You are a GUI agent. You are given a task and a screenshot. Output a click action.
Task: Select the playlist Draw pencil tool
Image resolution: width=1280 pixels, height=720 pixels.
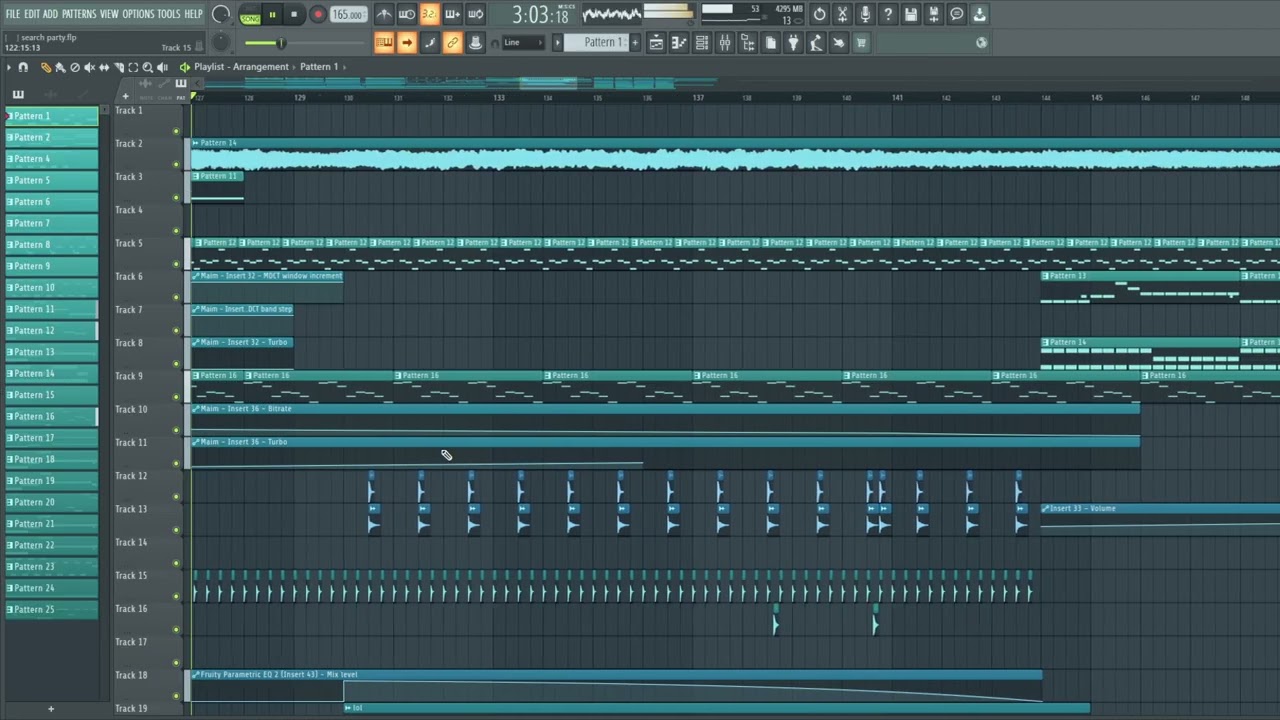45,67
